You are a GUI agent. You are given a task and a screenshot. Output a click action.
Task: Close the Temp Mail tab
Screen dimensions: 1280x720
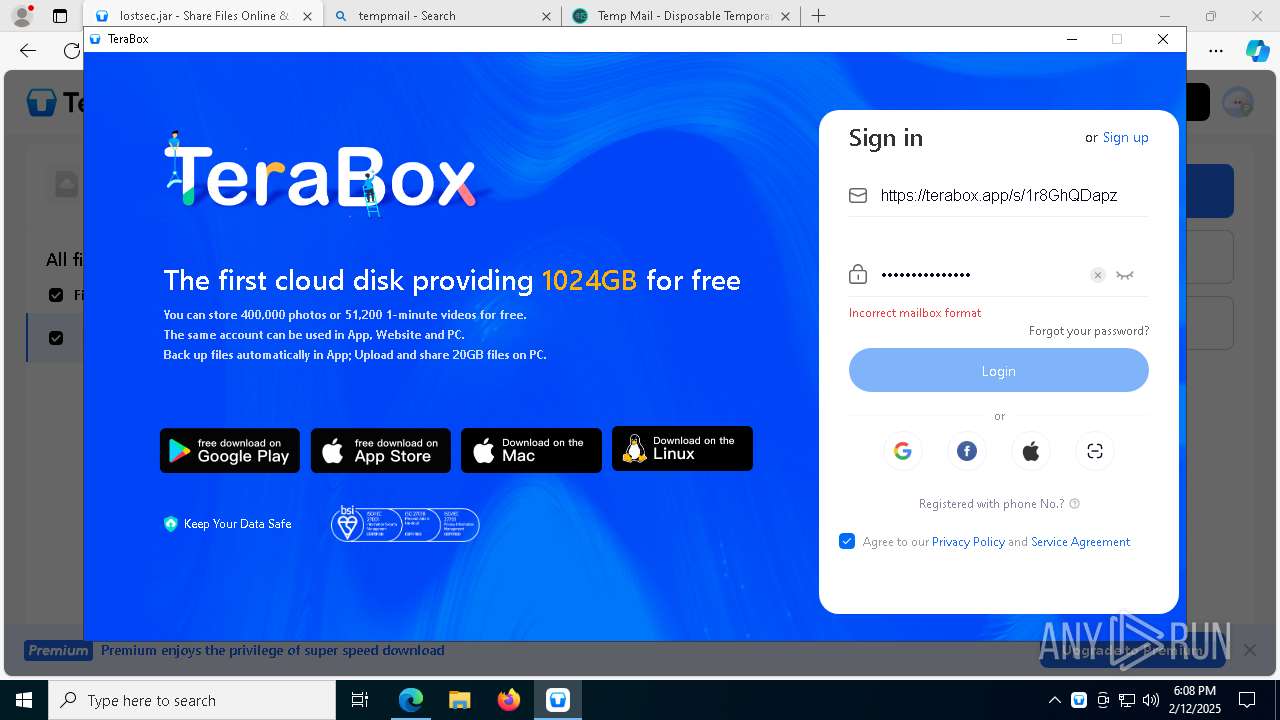coord(786,16)
